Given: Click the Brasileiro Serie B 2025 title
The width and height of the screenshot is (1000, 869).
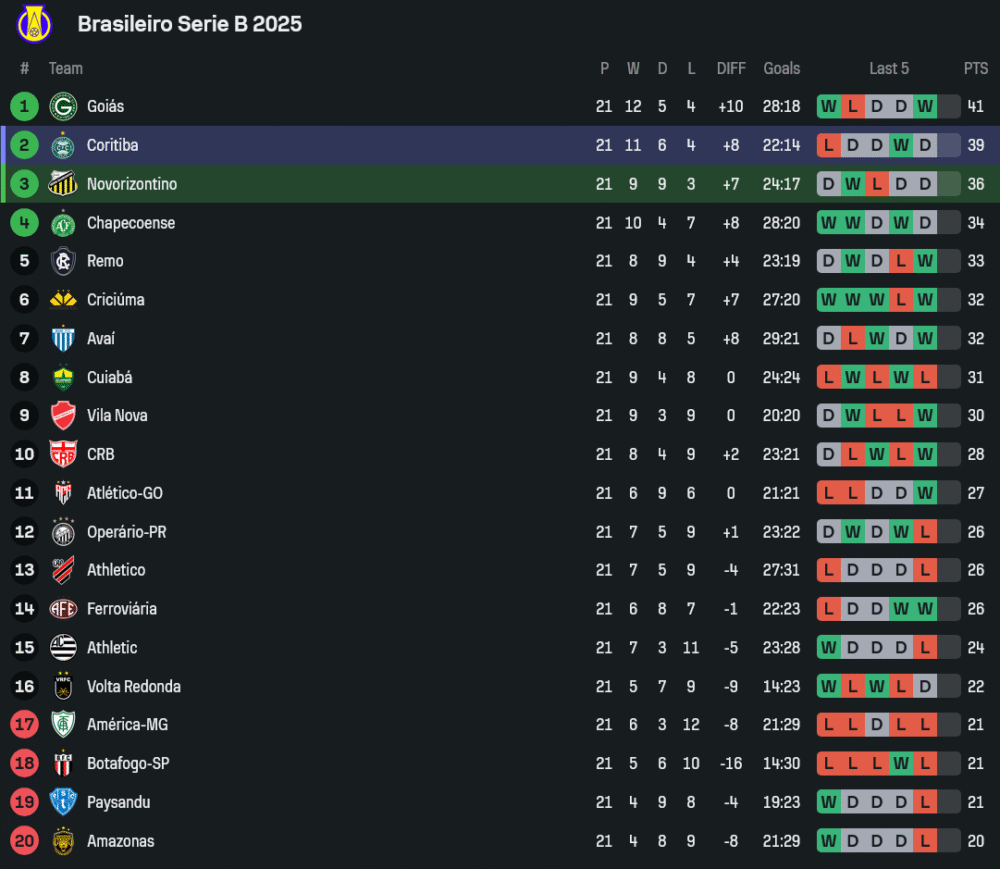Looking at the screenshot, I should click(x=190, y=24).
